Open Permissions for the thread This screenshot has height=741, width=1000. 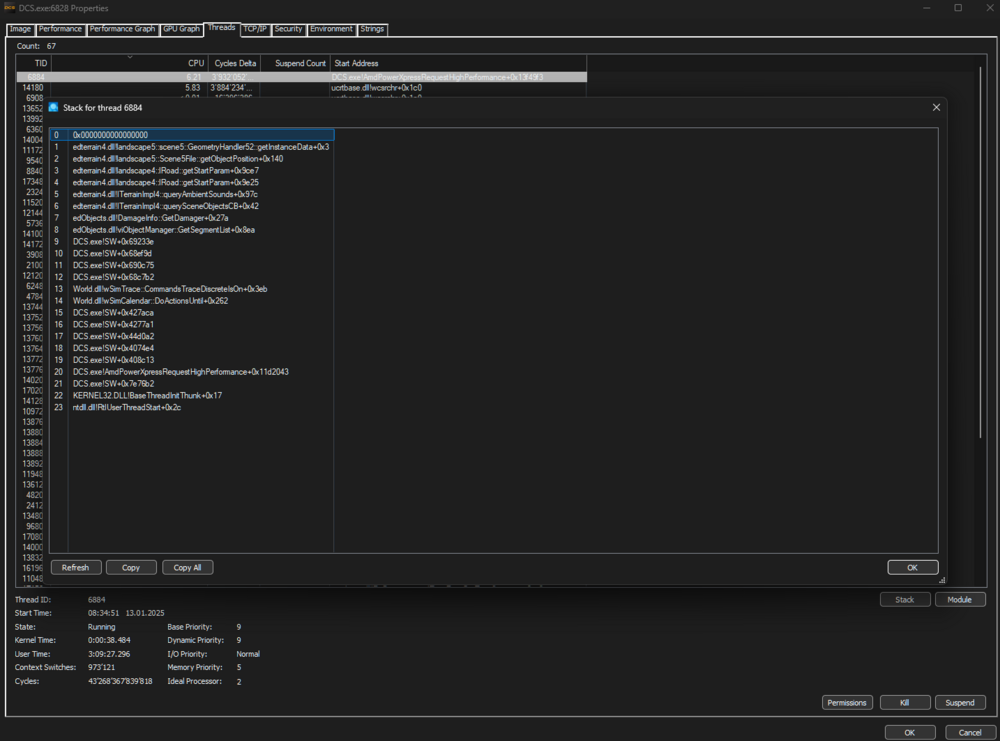847,702
